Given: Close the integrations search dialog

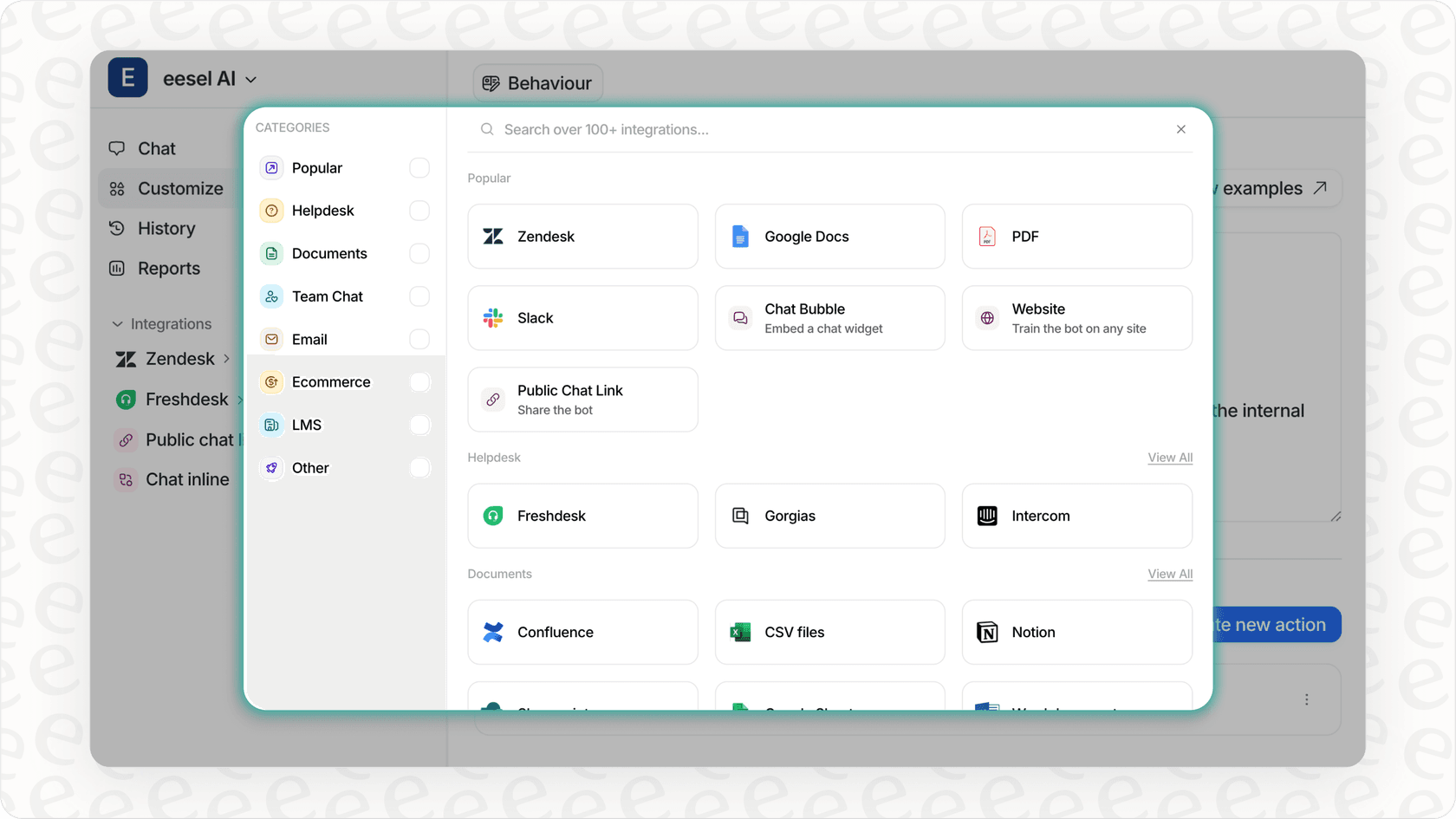Looking at the screenshot, I should click(x=1180, y=129).
